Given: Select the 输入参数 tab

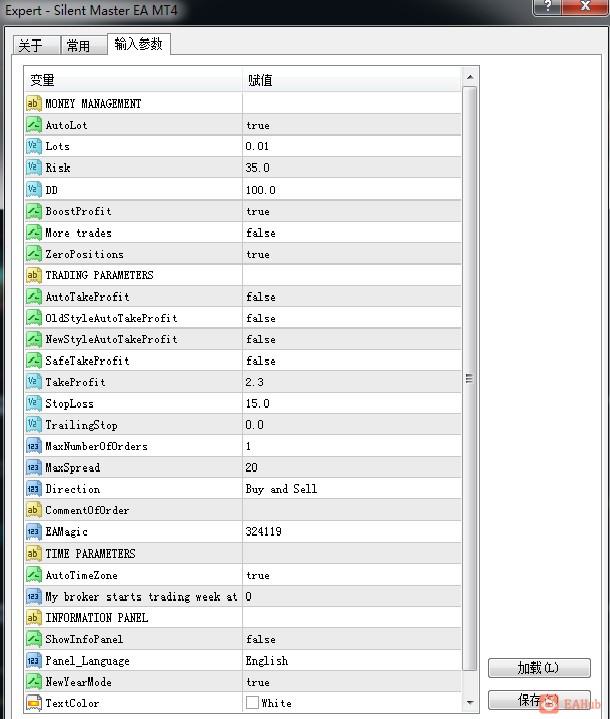Looking at the screenshot, I should [139, 44].
